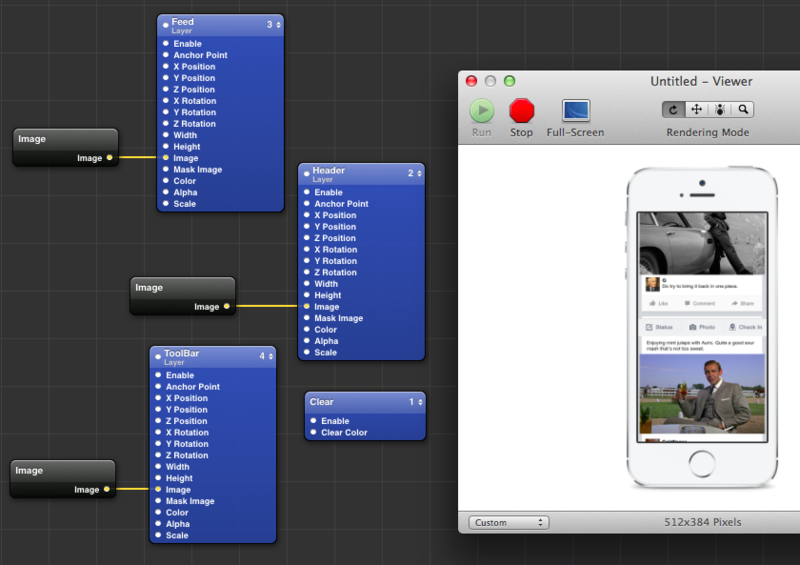
Task: Click the red Stop button in Viewer
Action: pos(521,111)
